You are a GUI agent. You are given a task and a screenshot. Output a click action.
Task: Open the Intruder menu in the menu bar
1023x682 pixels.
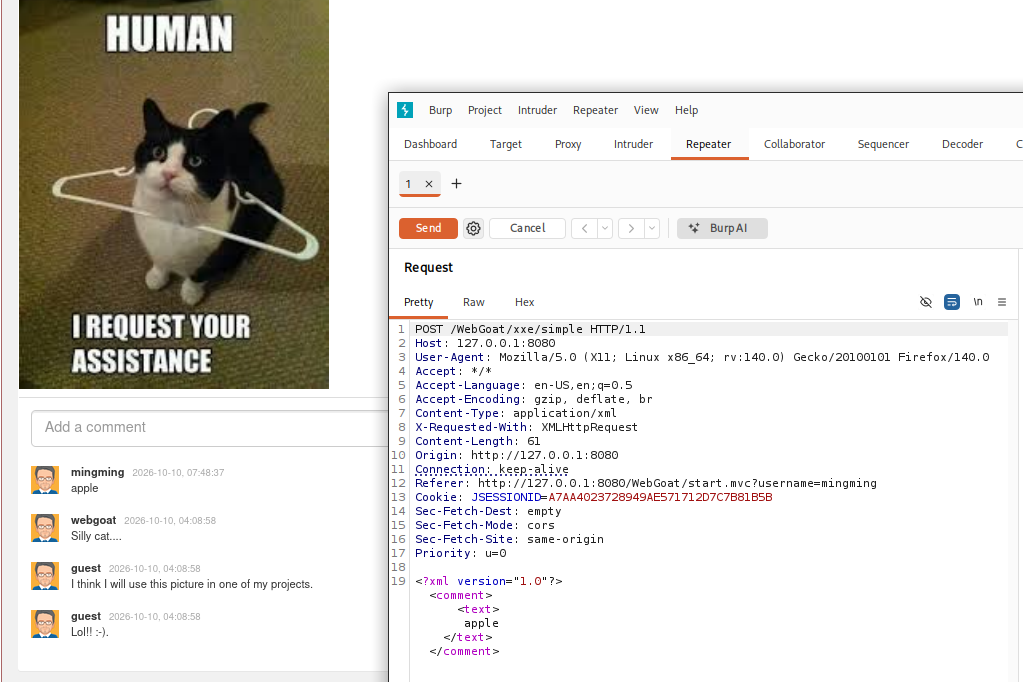tap(538, 110)
